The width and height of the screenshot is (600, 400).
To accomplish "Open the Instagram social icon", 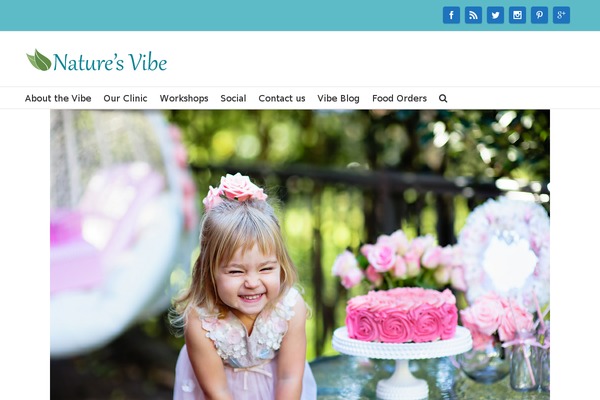I will (517, 15).
